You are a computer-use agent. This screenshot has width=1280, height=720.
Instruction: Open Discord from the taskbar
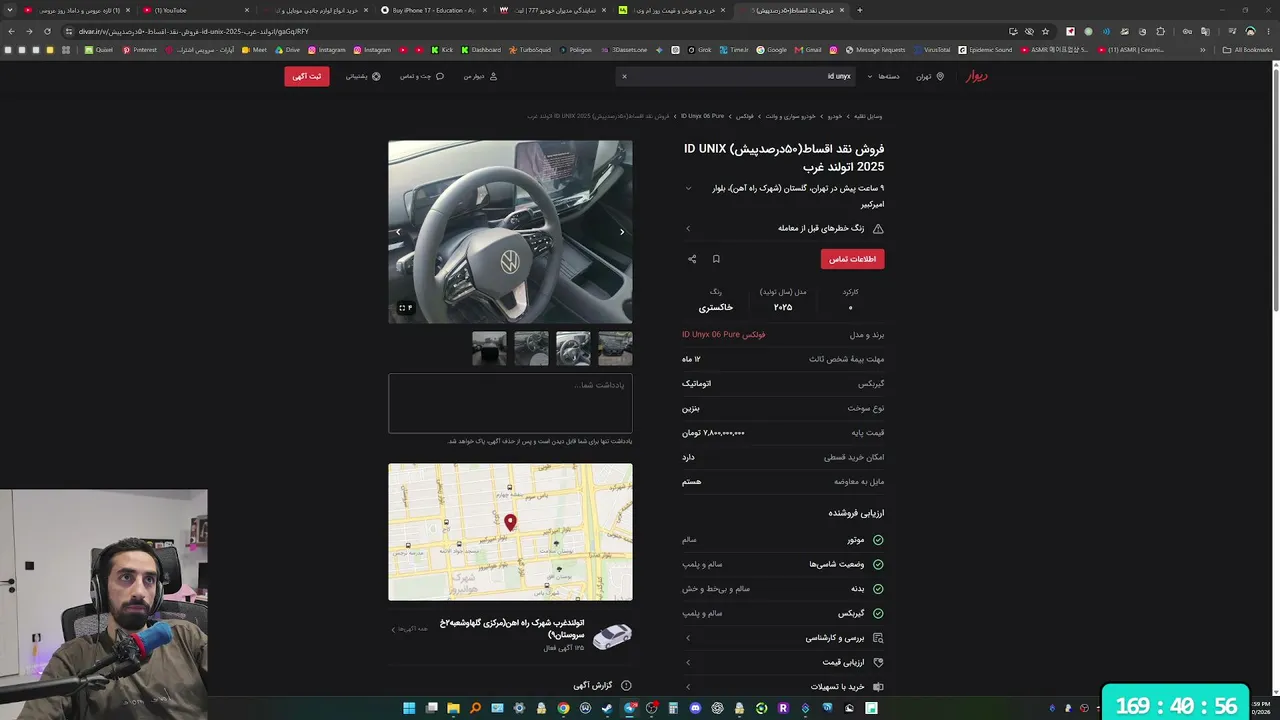tap(695, 709)
